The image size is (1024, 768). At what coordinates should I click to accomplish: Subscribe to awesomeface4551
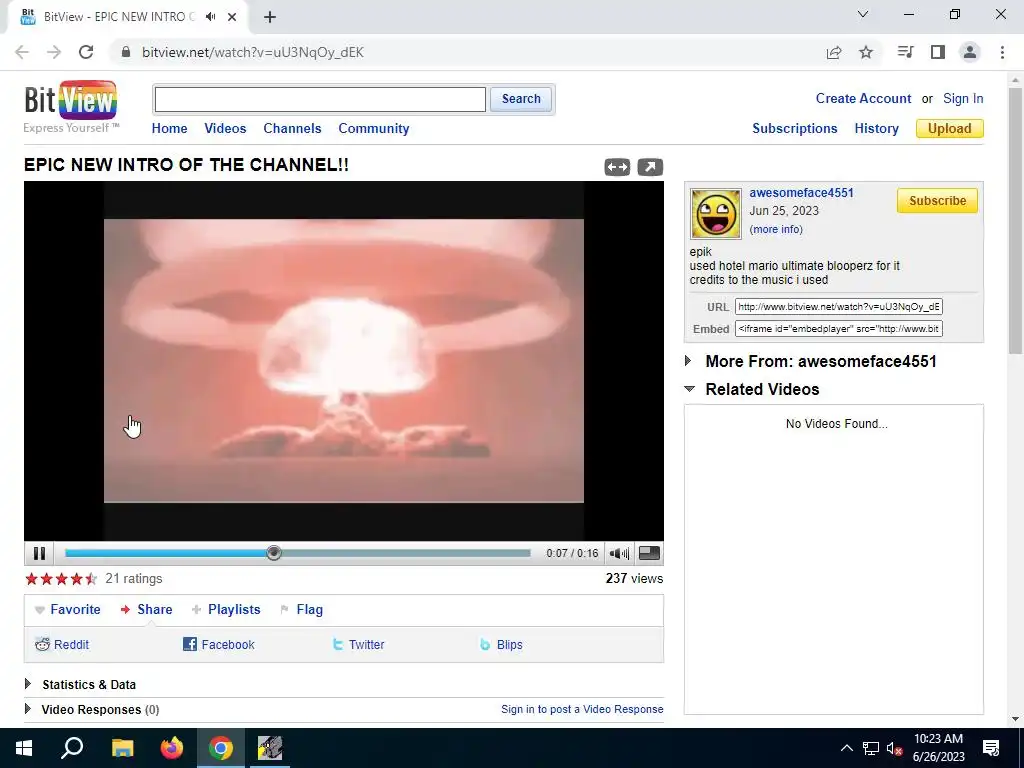pos(937,200)
